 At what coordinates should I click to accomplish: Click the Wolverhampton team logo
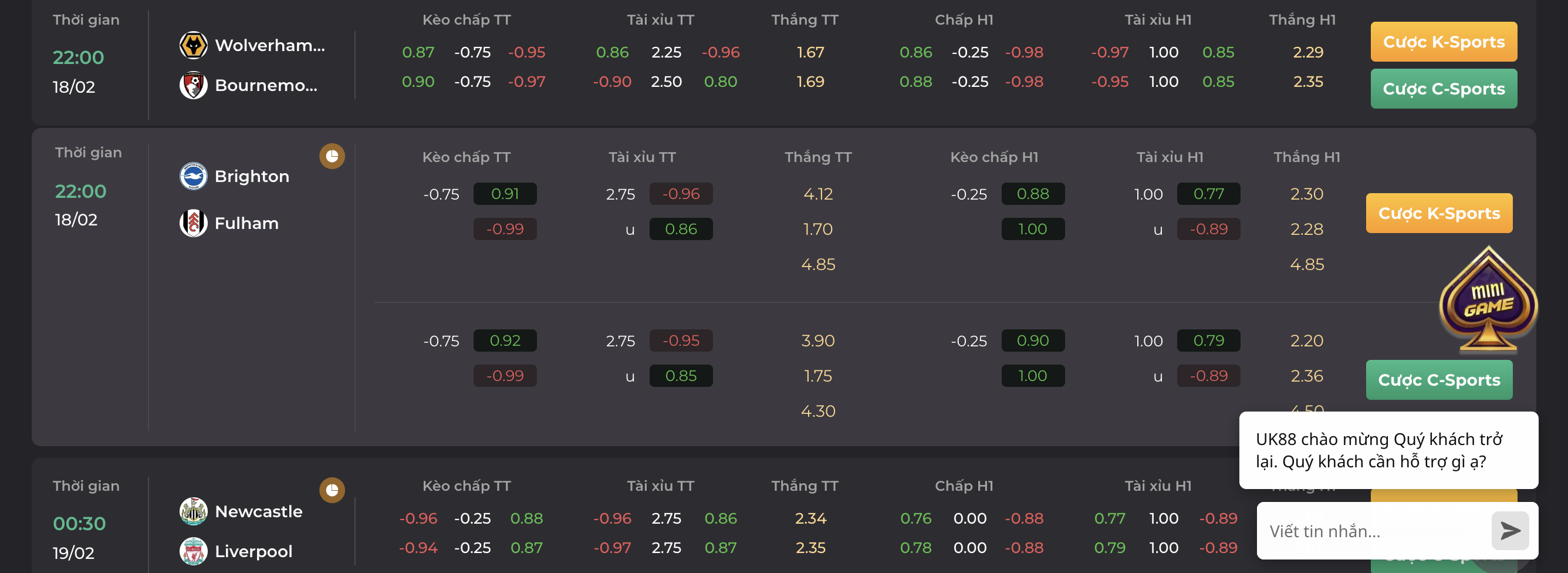click(x=194, y=45)
